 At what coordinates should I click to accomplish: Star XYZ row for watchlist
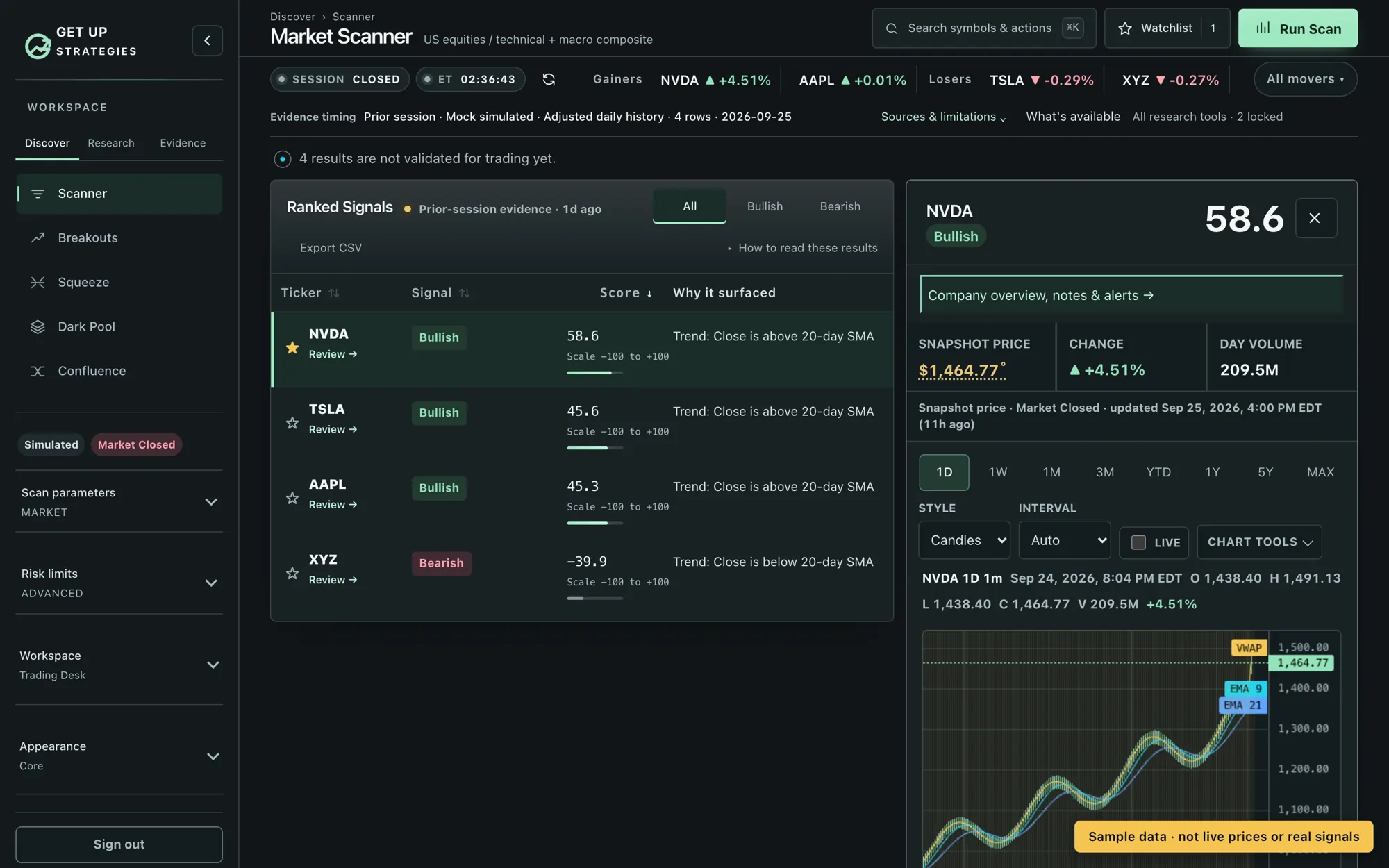click(x=292, y=574)
